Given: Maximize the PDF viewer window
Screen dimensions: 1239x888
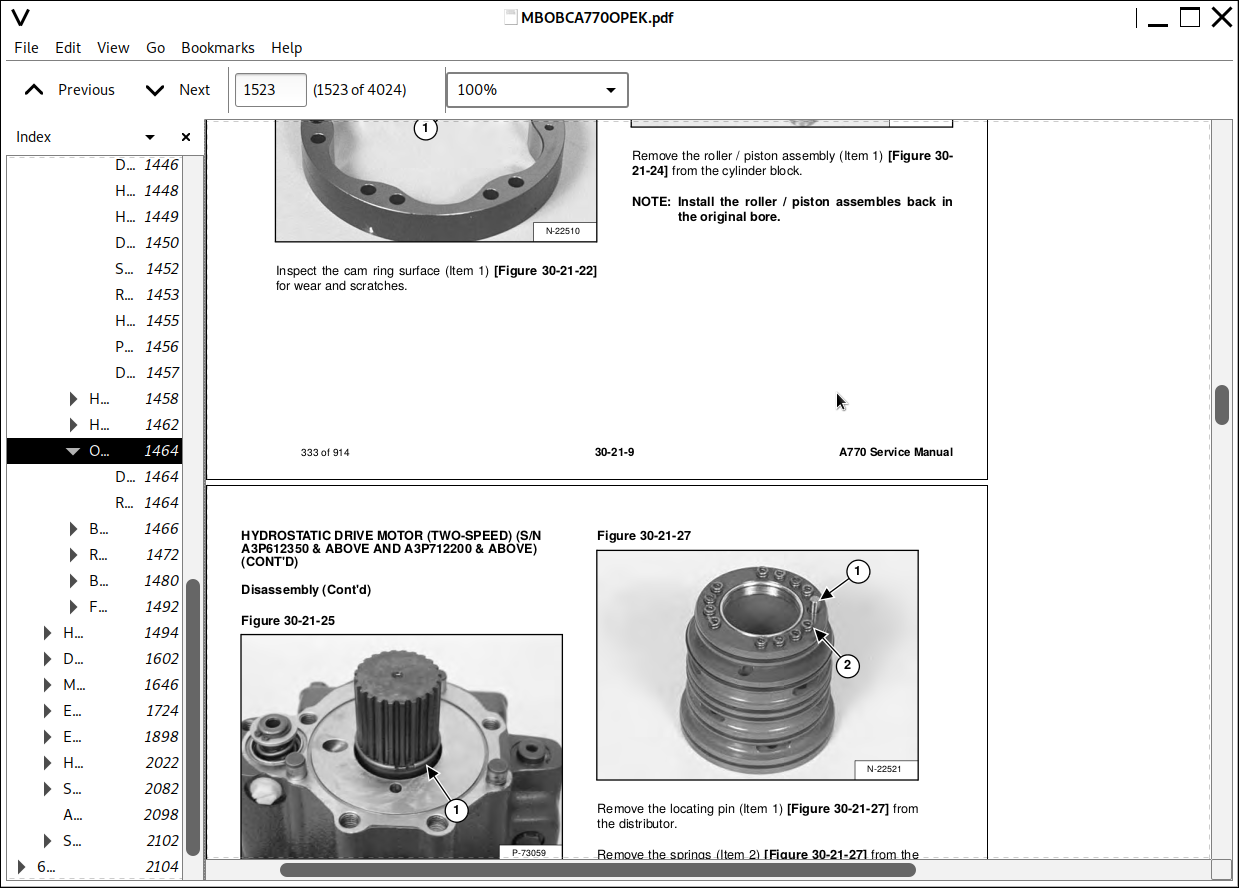Looking at the screenshot, I should [x=1189, y=17].
